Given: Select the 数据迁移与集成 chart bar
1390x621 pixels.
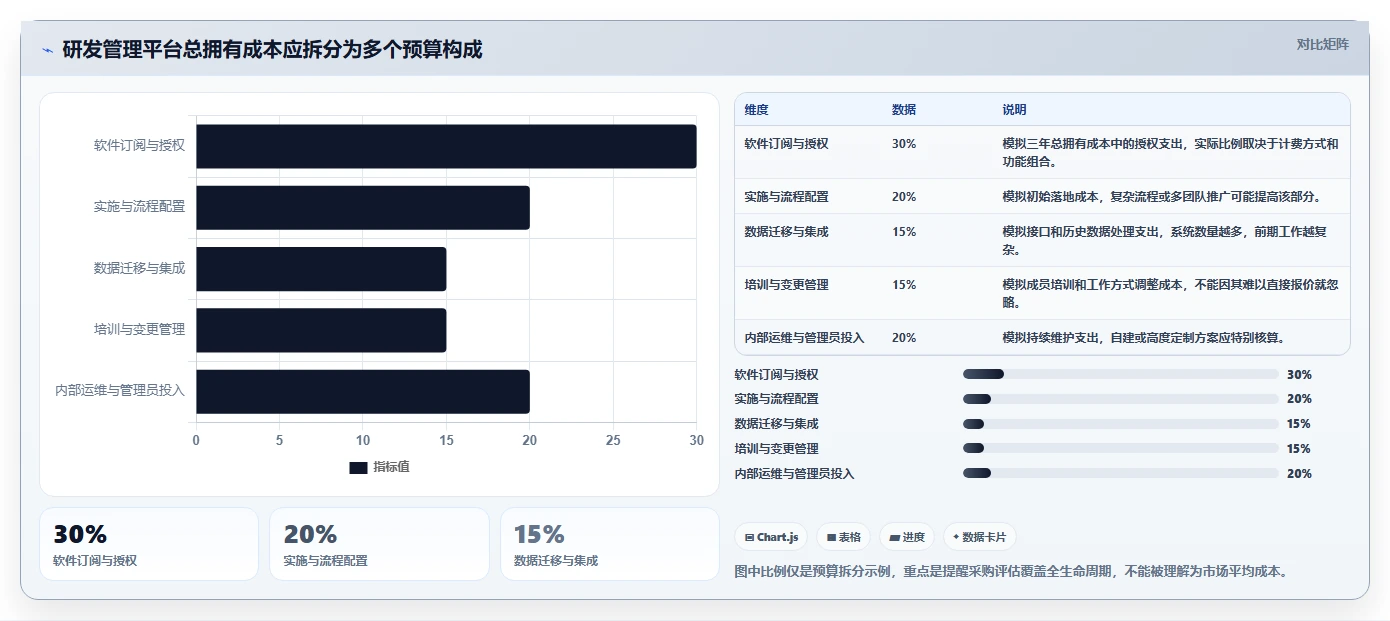Looking at the screenshot, I should (x=321, y=269).
